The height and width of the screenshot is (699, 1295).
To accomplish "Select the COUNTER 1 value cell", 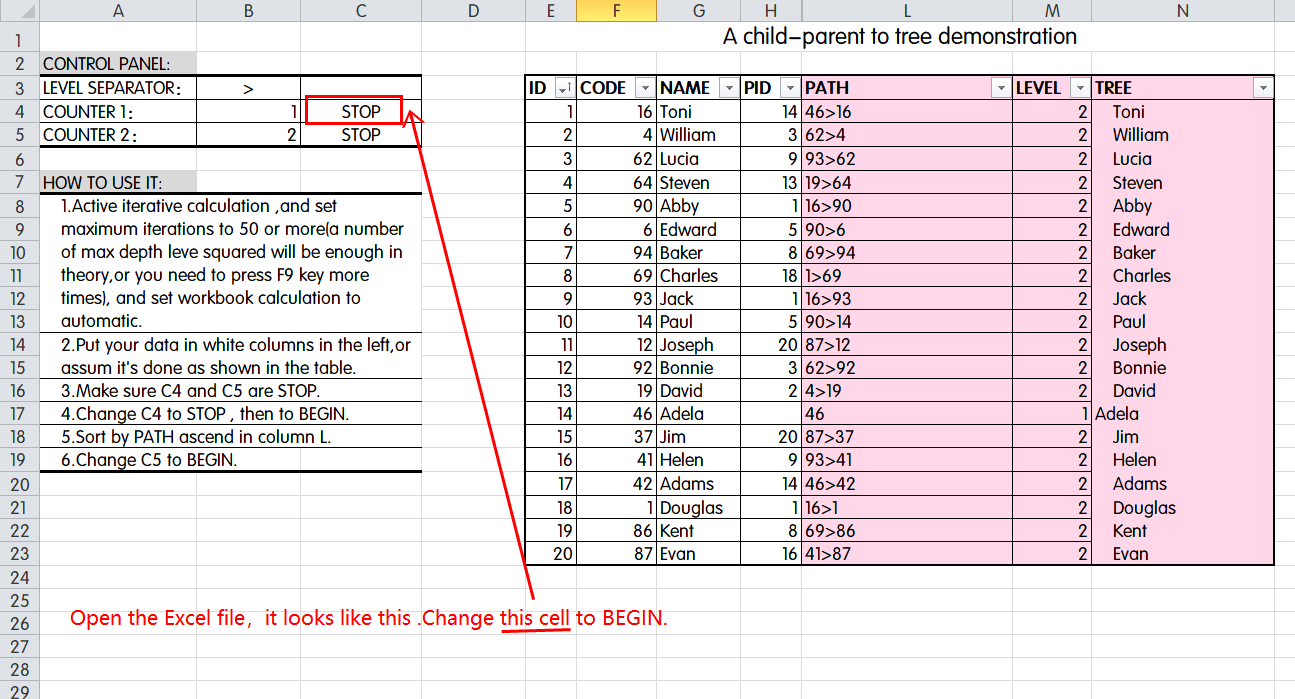I will (x=248, y=111).
